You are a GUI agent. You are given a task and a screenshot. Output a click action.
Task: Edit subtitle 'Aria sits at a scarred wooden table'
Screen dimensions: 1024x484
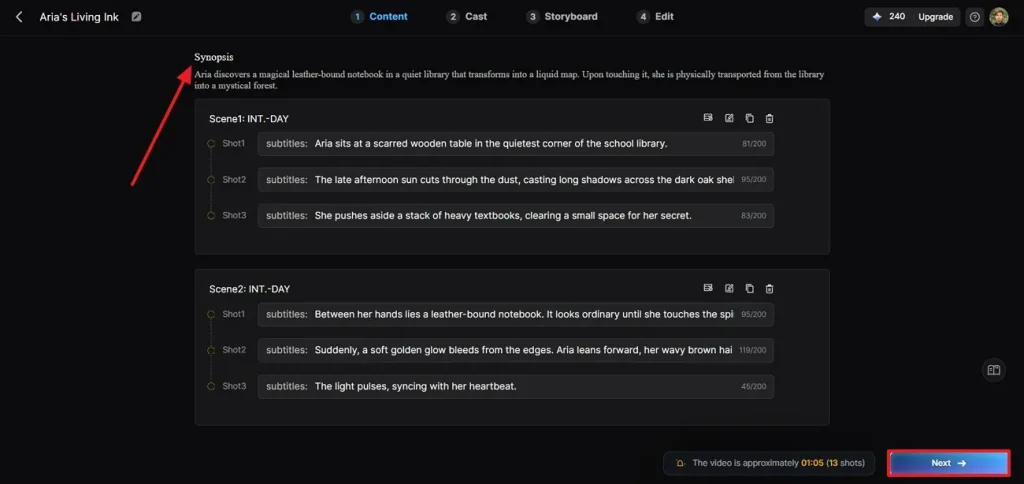516,144
